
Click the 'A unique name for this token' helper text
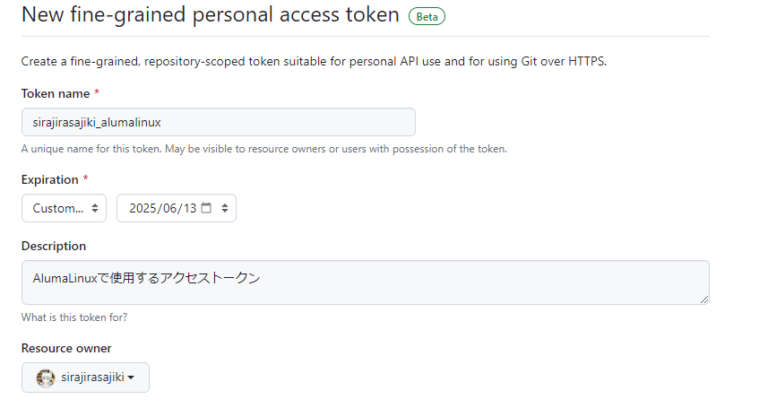[264, 149]
